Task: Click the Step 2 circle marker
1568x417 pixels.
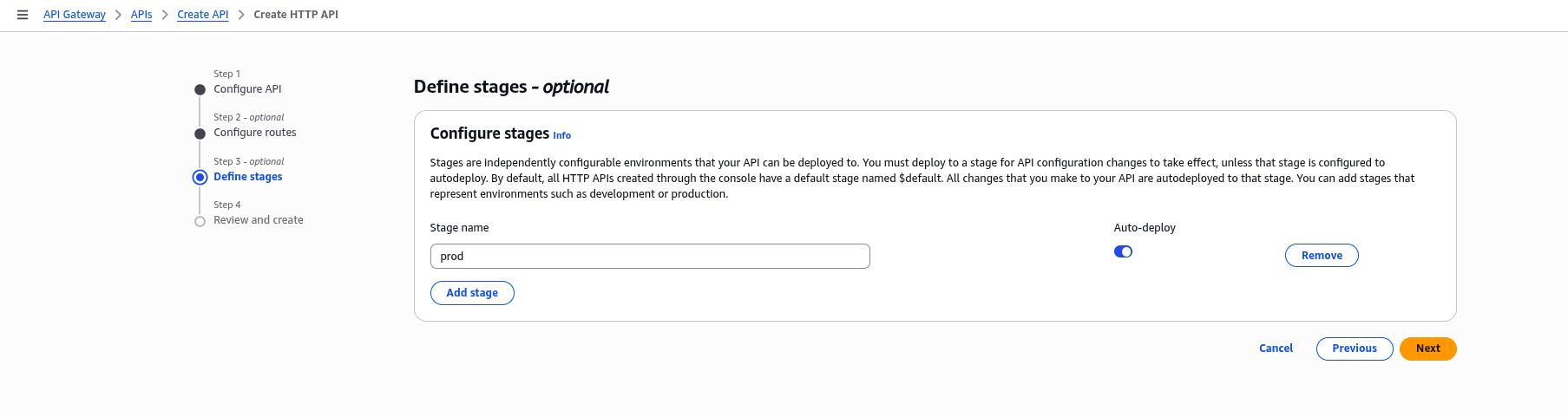Action: pos(200,134)
